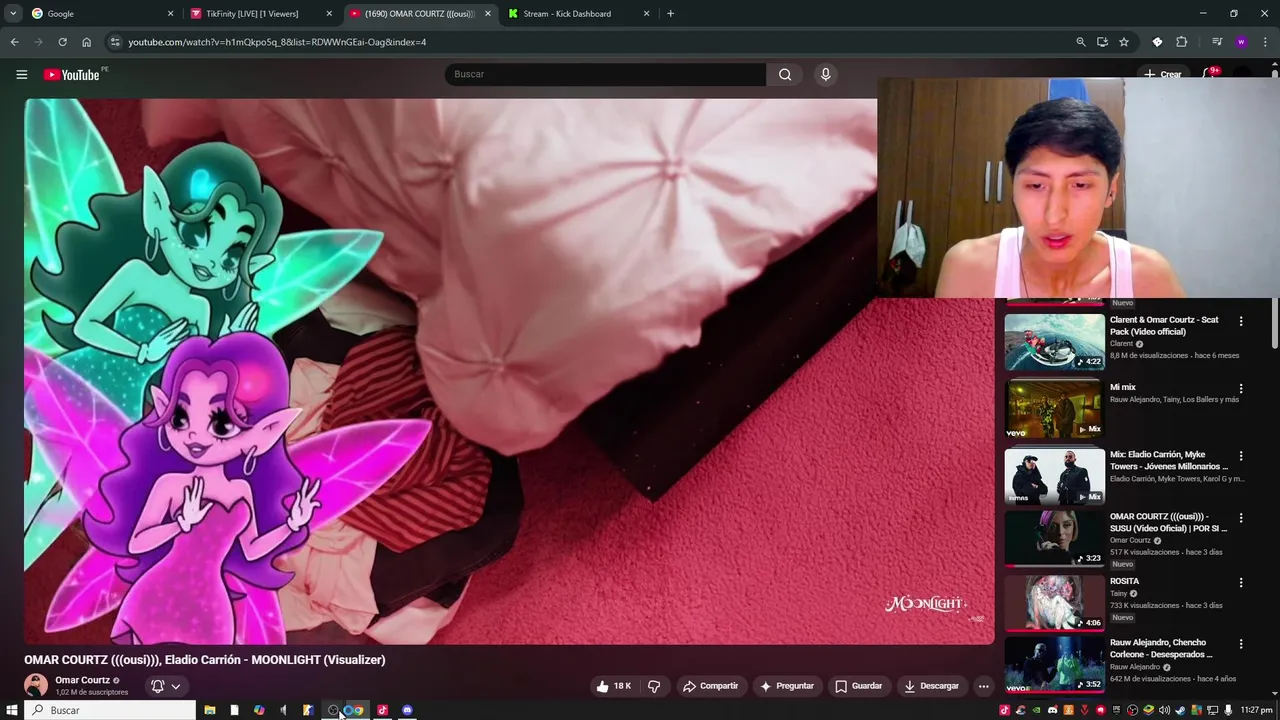
Task: Go to the YouTube home logo
Action: pos(71,75)
